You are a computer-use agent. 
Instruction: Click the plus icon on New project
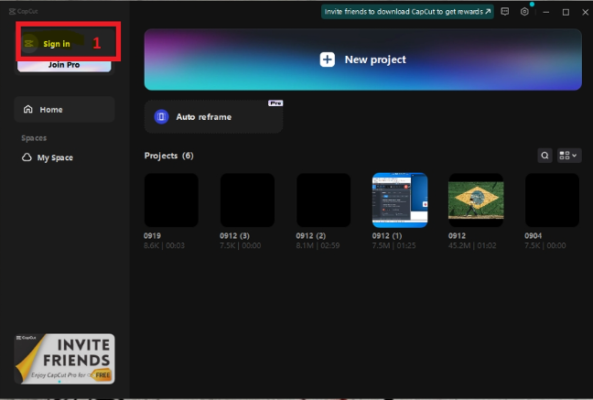click(327, 60)
